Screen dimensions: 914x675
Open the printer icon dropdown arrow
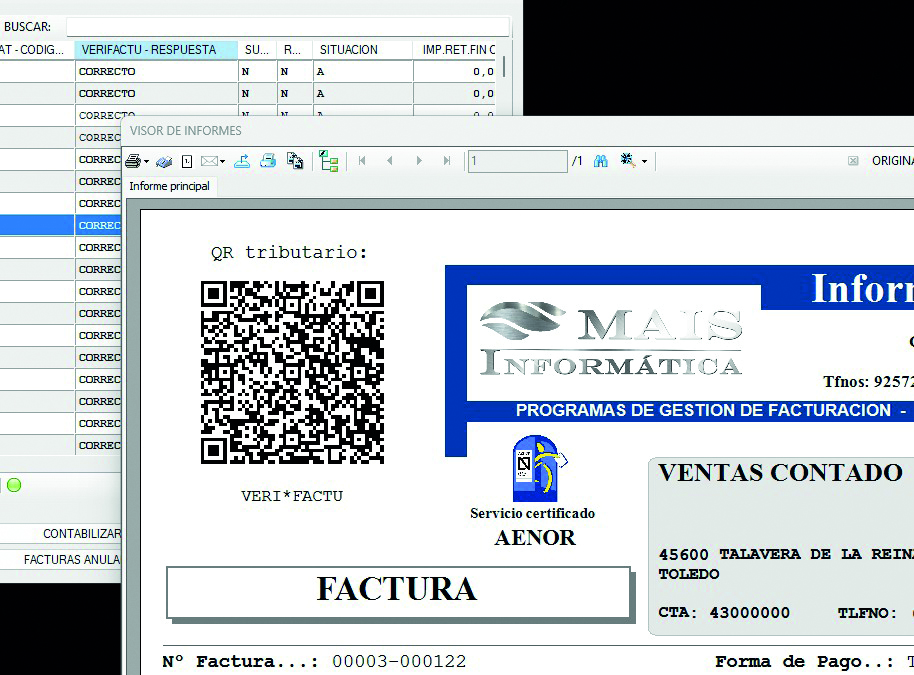(146, 162)
